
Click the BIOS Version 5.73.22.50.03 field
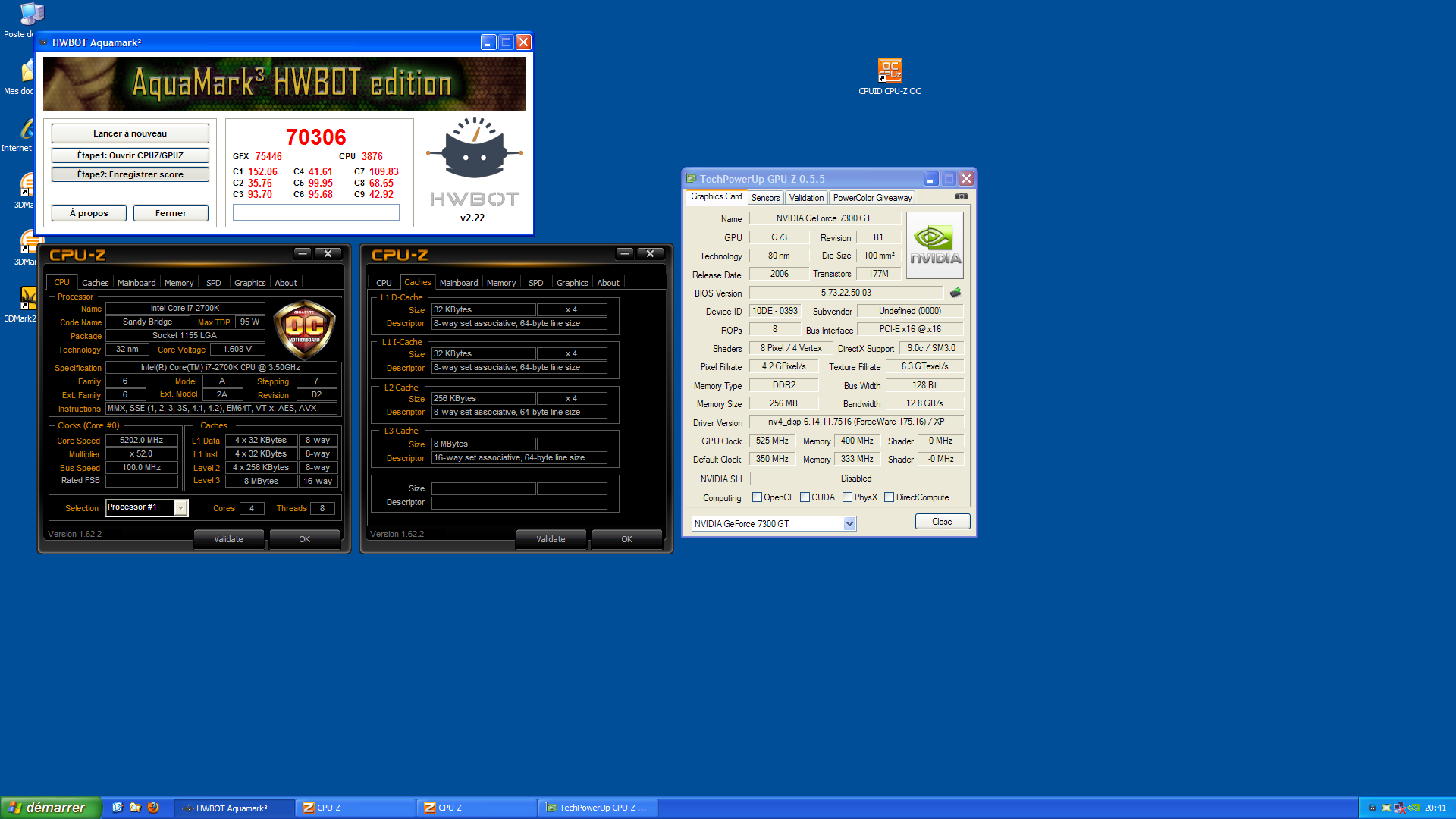pyautogui.click(x=846, y=293)
